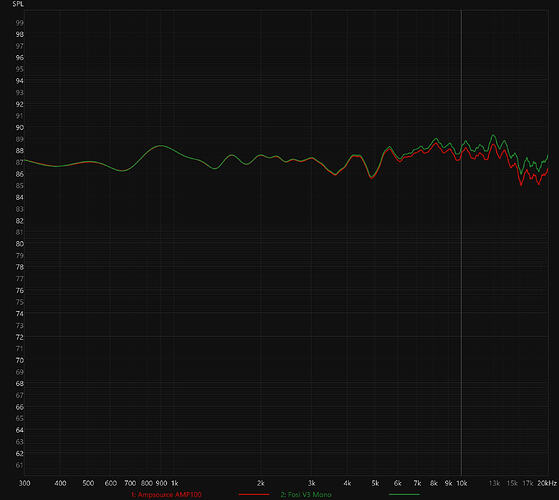Click the 5k frequency axis label
The width and height of the screenshot is (559, 500).
(x=375, y=483)
